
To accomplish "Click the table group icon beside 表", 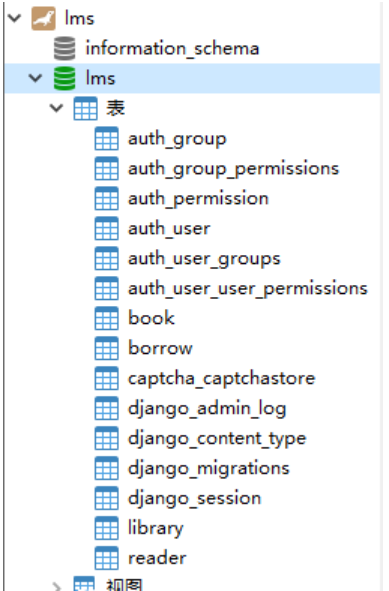I will 85,108.
